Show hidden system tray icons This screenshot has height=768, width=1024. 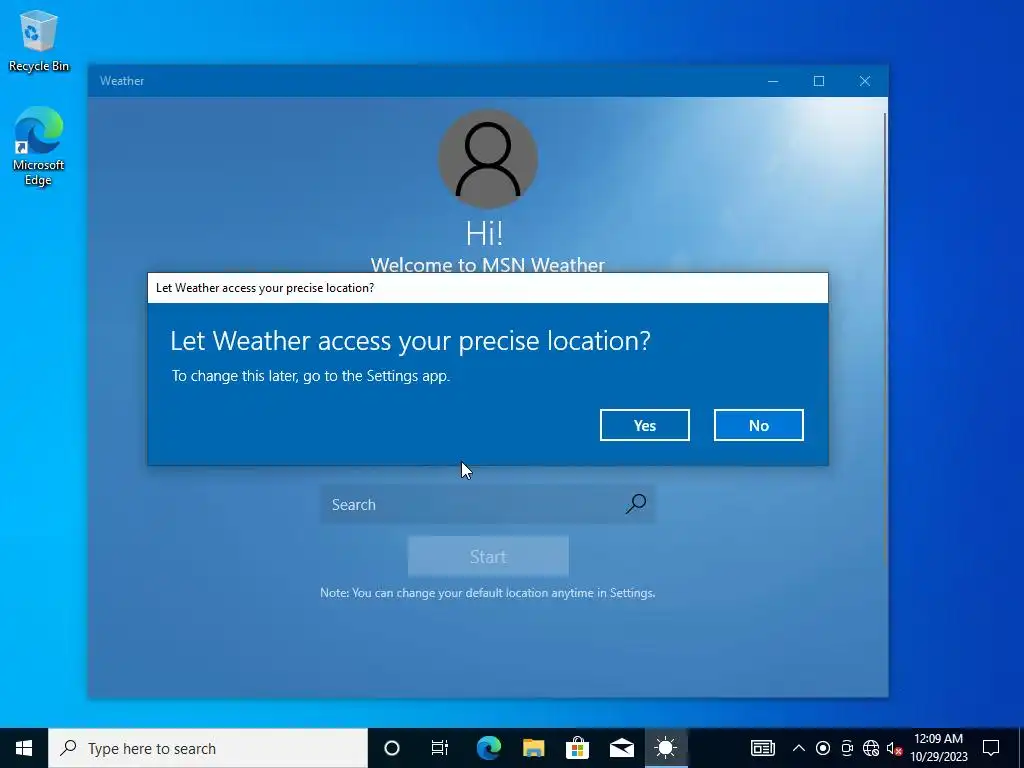point(799,748)
